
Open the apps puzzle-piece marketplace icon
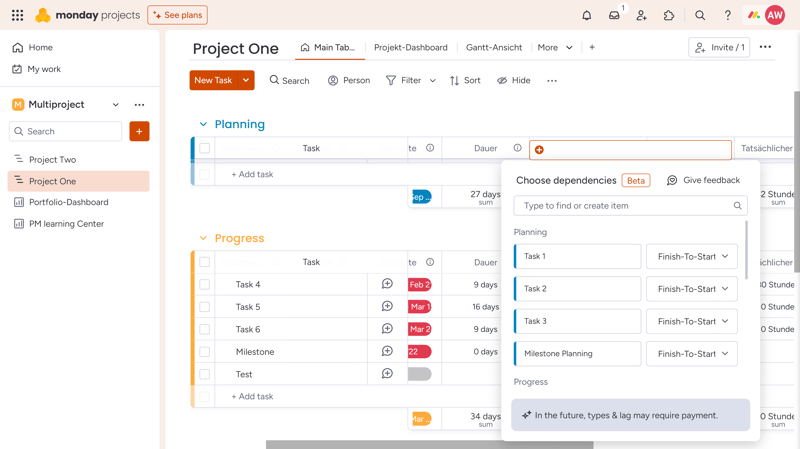click(669, 15)
